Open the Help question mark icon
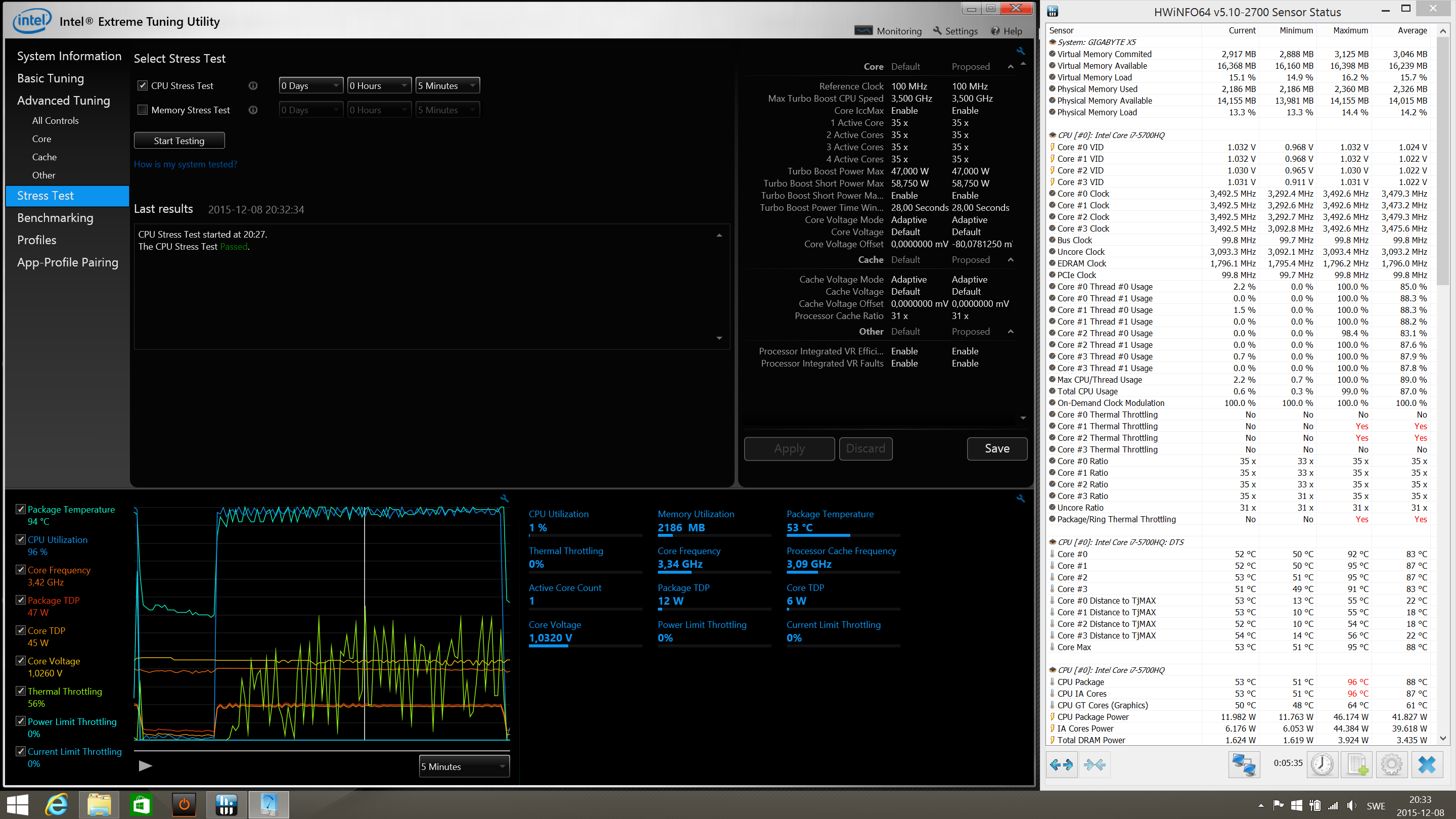1456x819 pixels. coord(995,31)
